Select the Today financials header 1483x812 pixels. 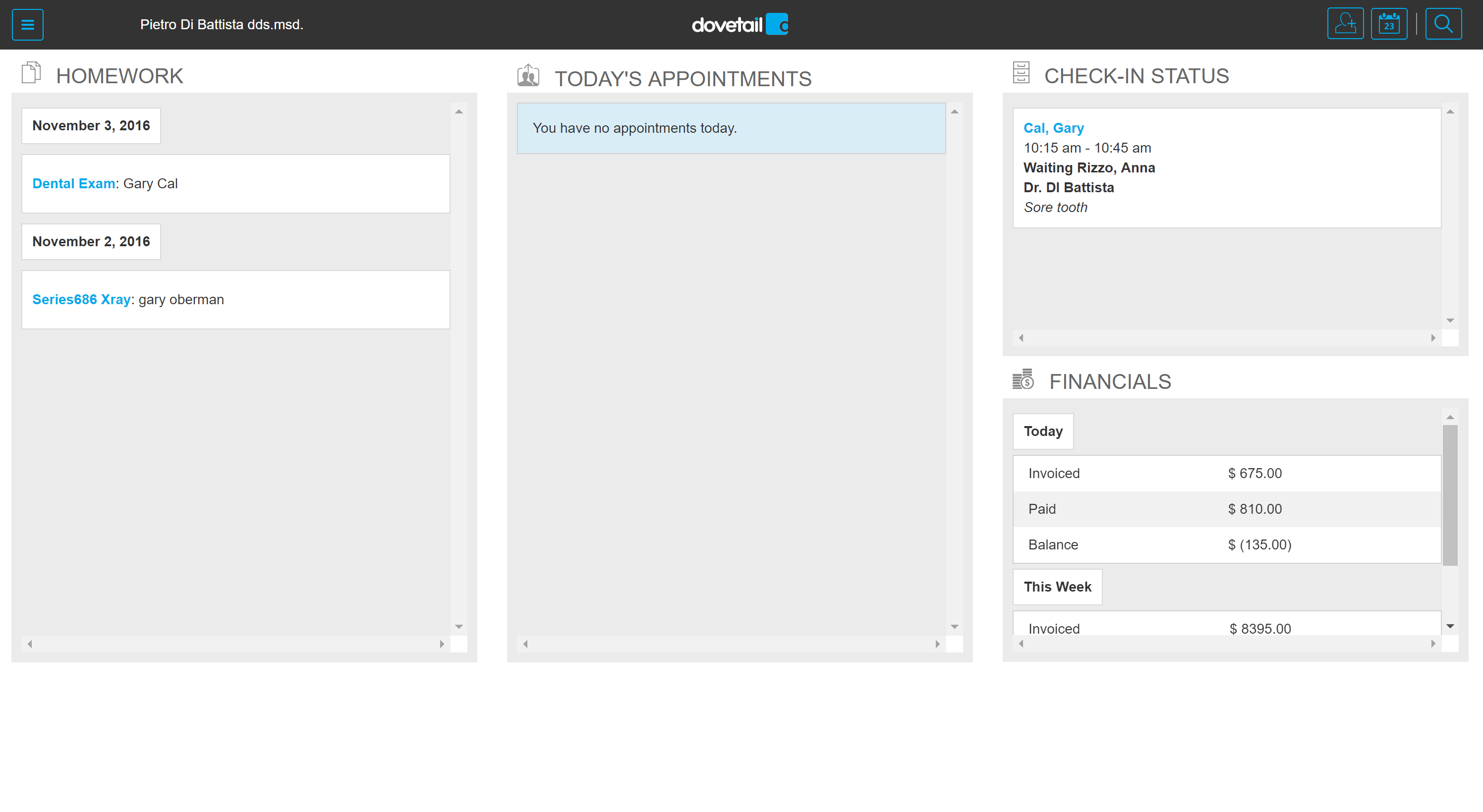tap(1042, 431)
